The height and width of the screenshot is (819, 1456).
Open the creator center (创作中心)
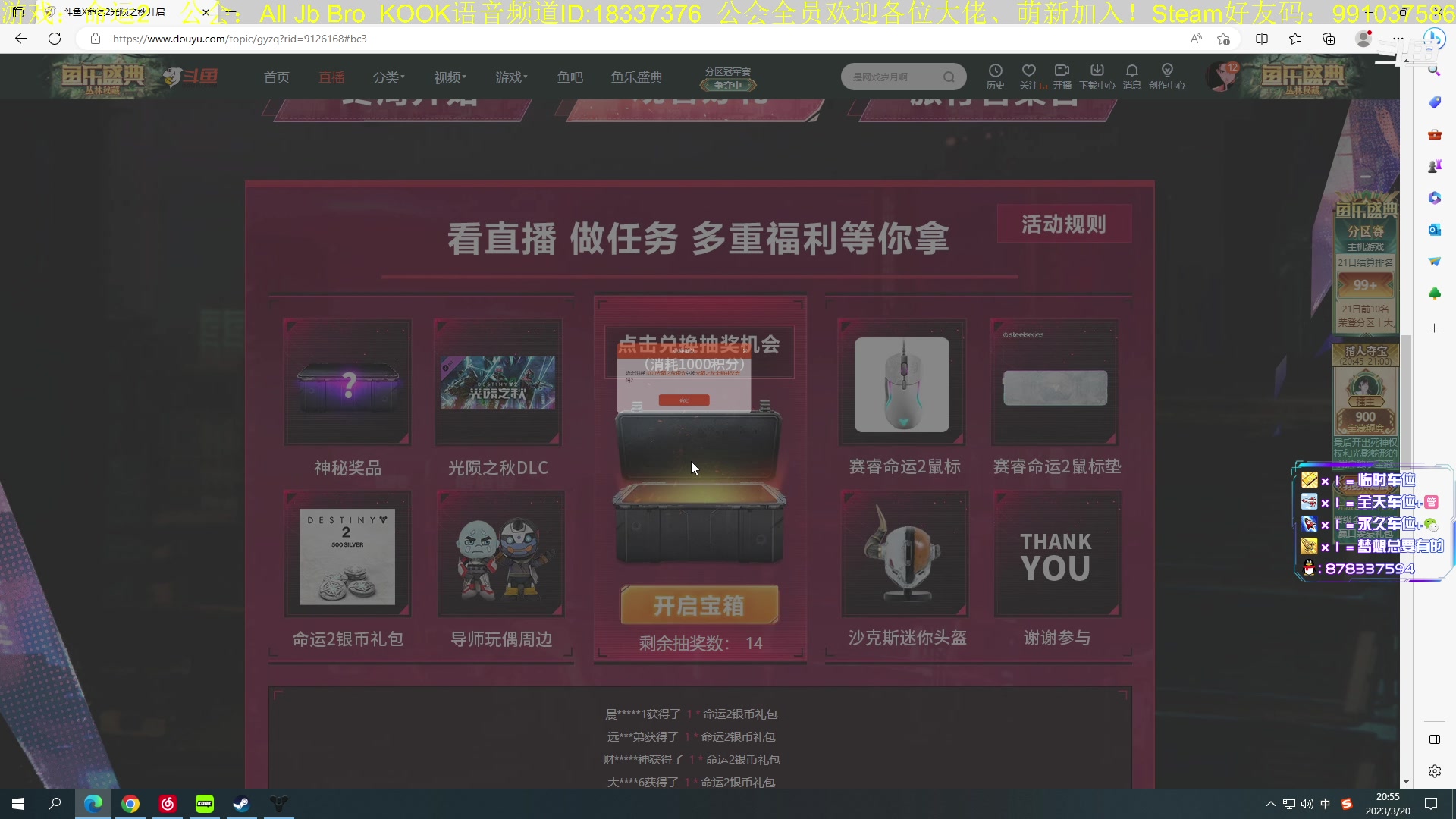pyautogui.click(x=1167, y=77)
